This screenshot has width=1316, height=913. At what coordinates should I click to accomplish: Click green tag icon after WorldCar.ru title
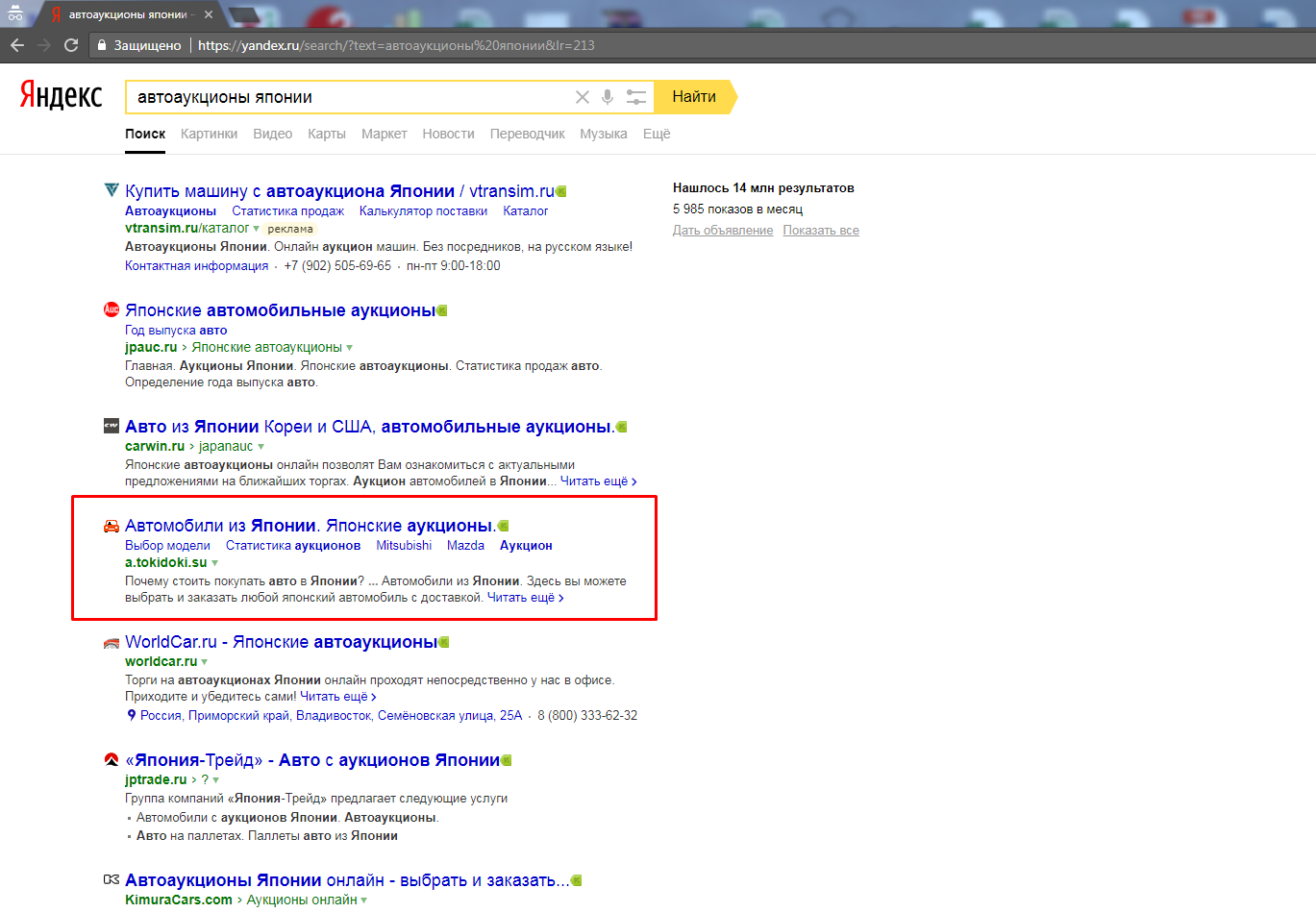tap(444, 642)
